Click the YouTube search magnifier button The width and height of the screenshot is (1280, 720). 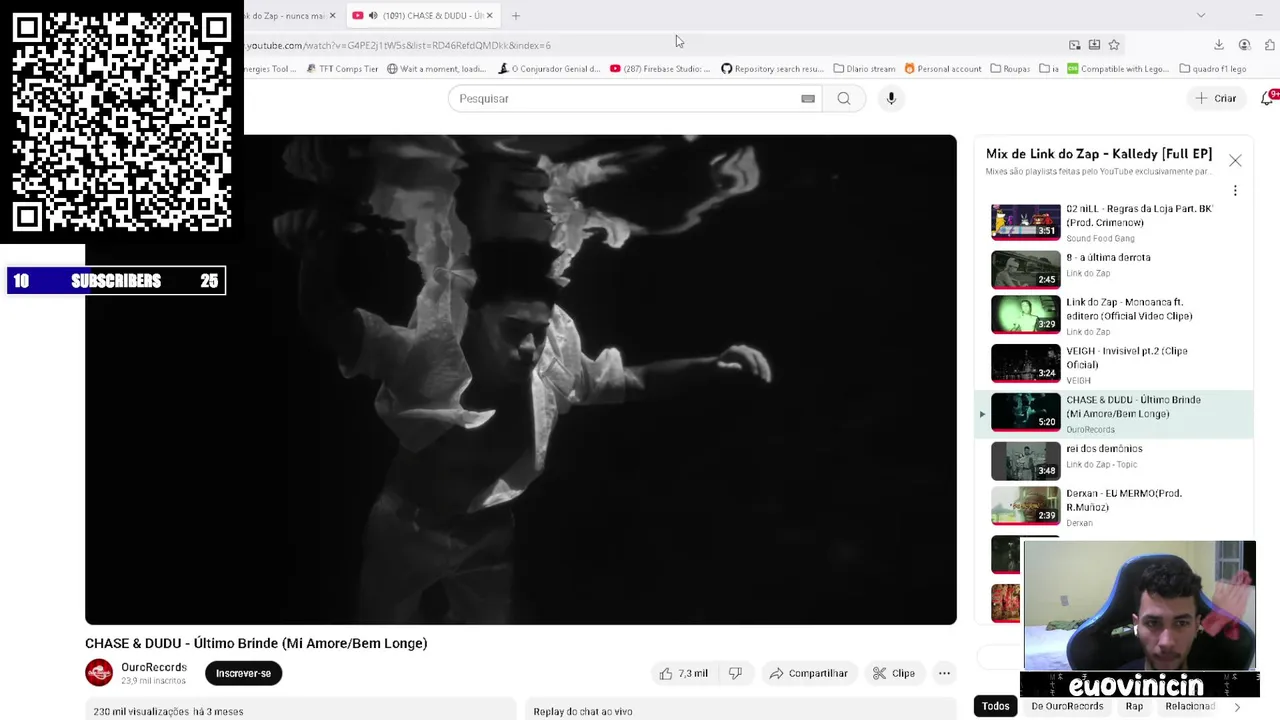[x=844, y=98]
